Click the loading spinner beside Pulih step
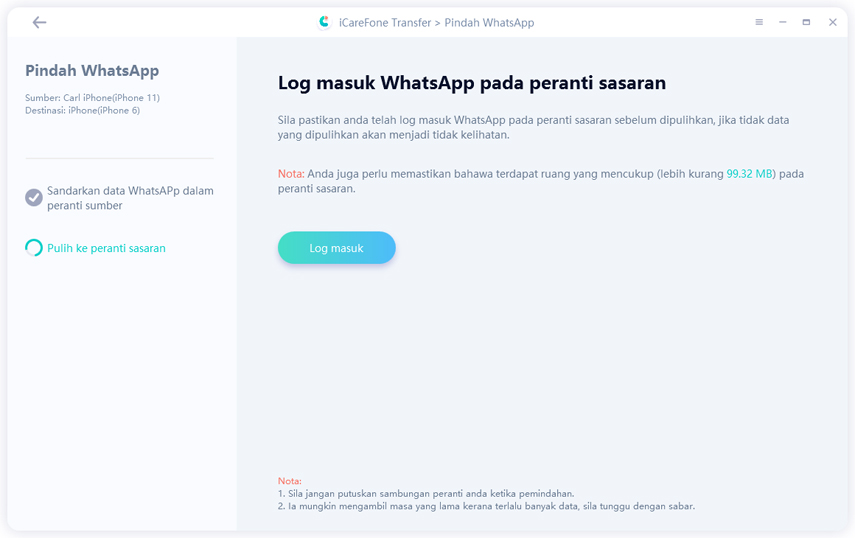This screenshot has height=538, width=855. click(x=34, y=248)
